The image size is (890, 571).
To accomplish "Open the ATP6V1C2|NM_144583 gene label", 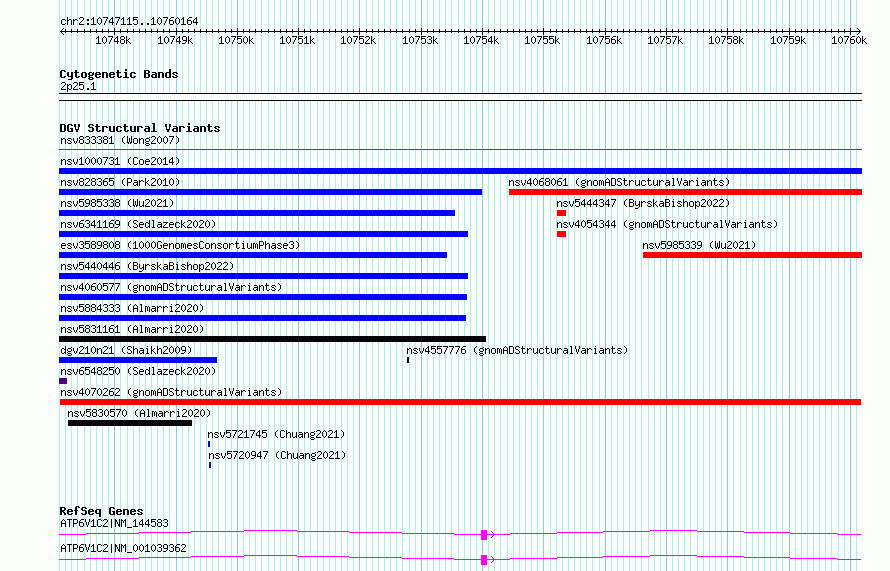I will pyautogui.click(x=114, y=523).
